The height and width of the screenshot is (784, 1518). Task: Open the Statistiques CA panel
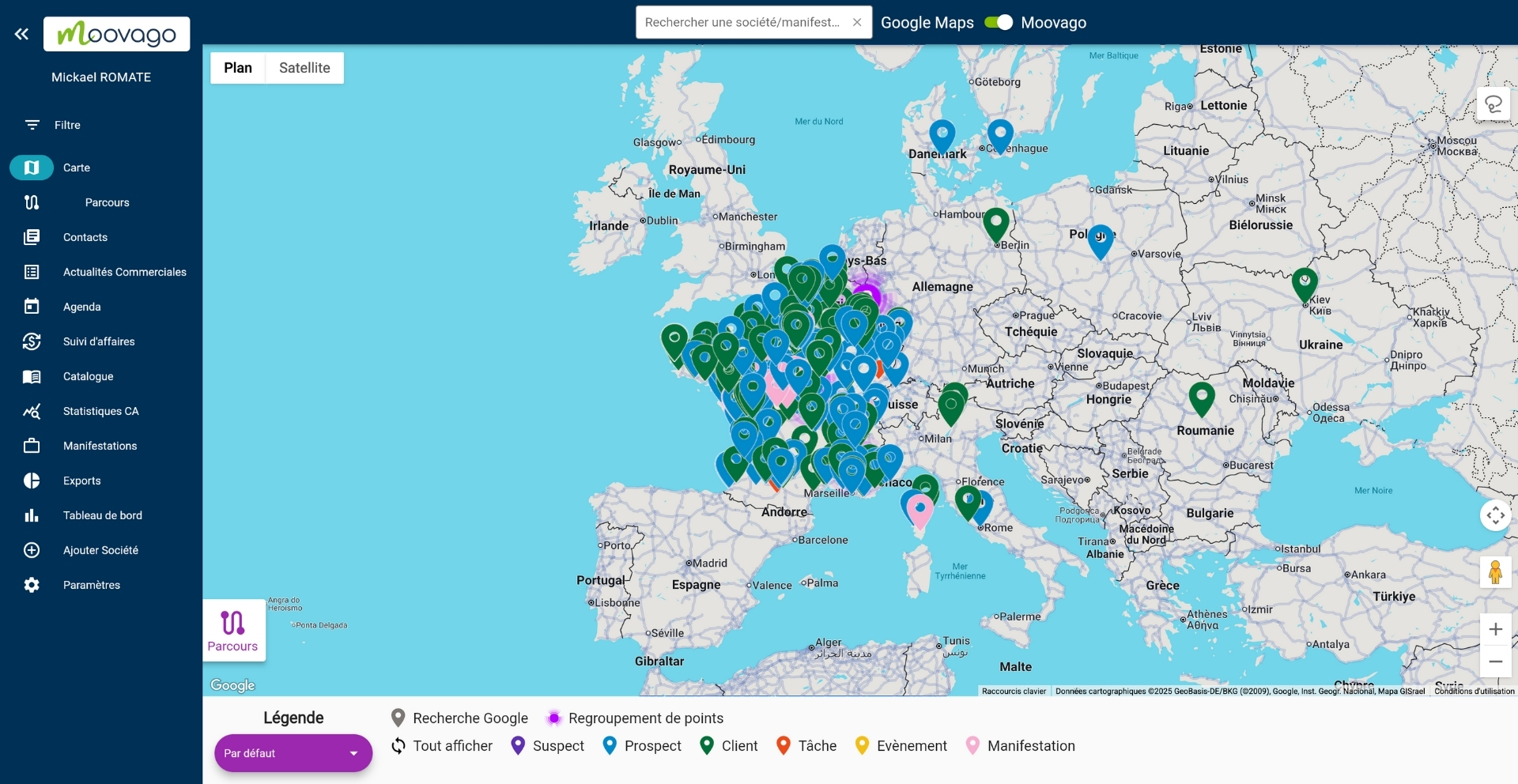(101, 411)
